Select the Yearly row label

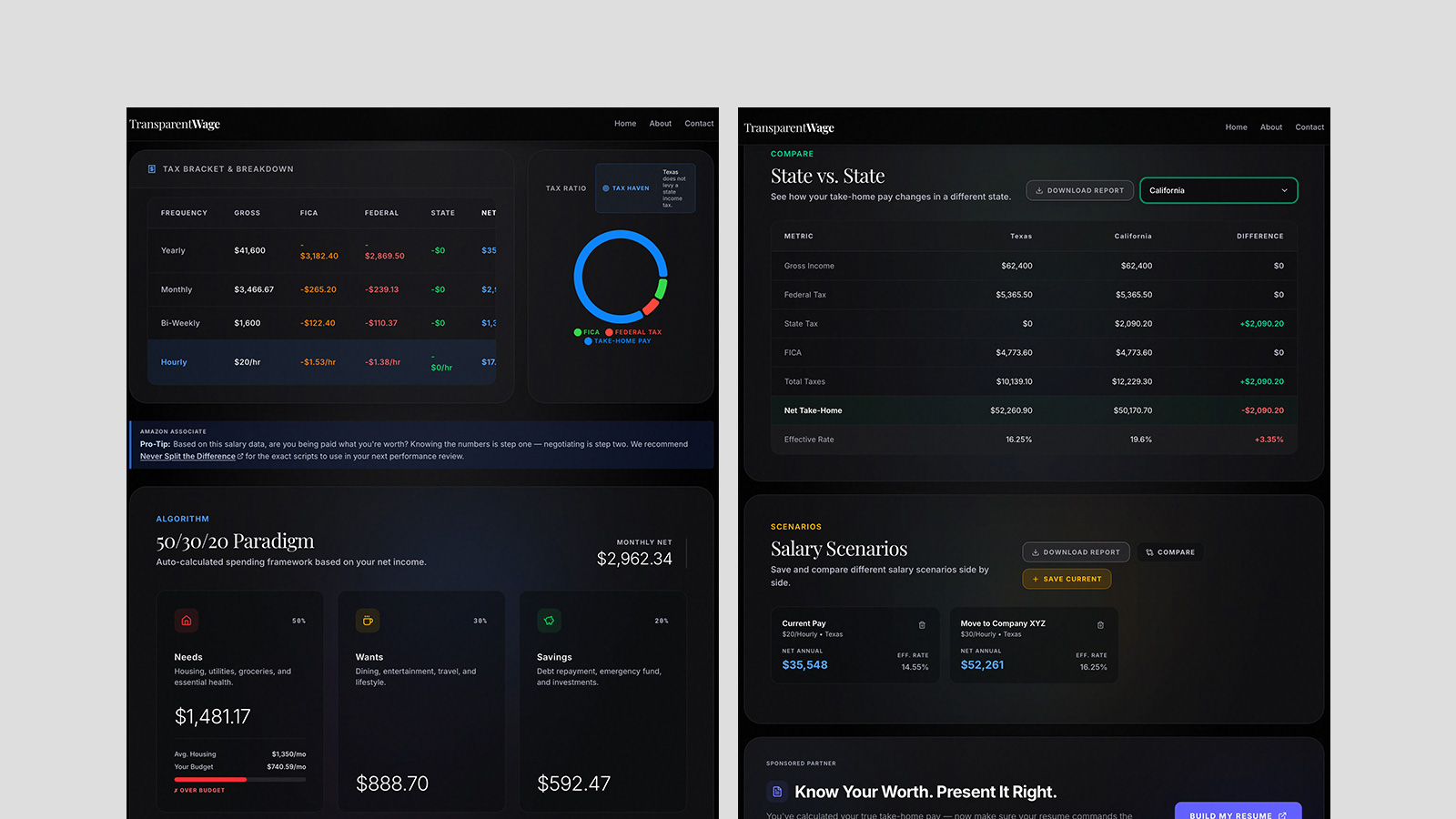(173, 251)
